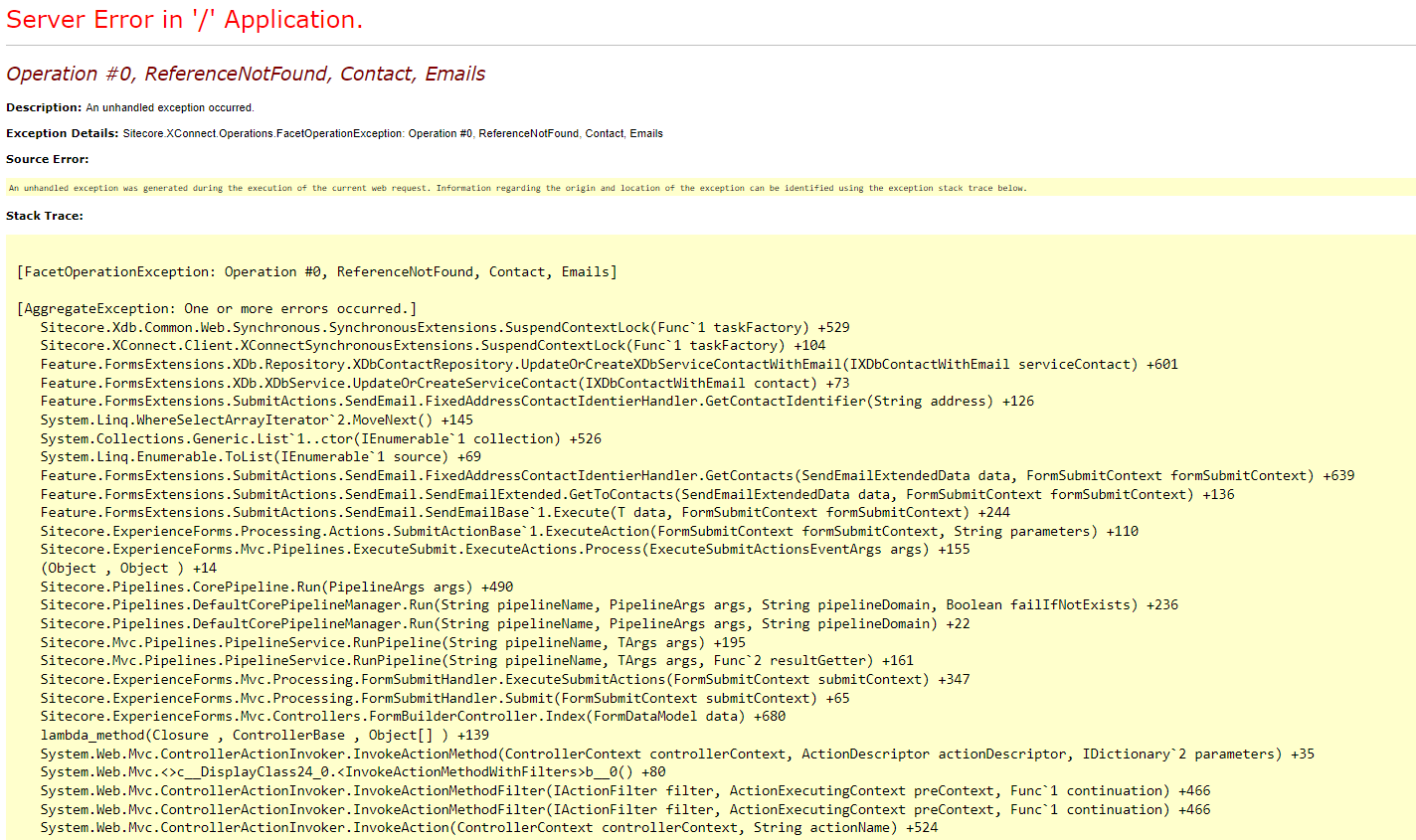Click the FormSubmitHandler.ExecuteSubmitActions +347 line
This screenshot has width=1416, height=840.
point(505,679)
